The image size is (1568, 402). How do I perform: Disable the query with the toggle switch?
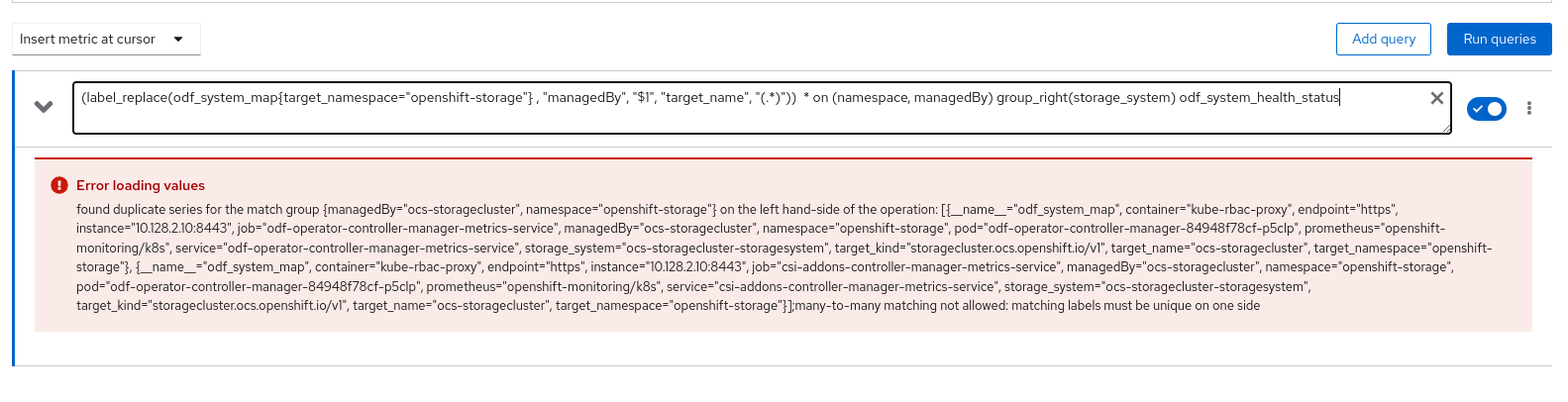1487,109
